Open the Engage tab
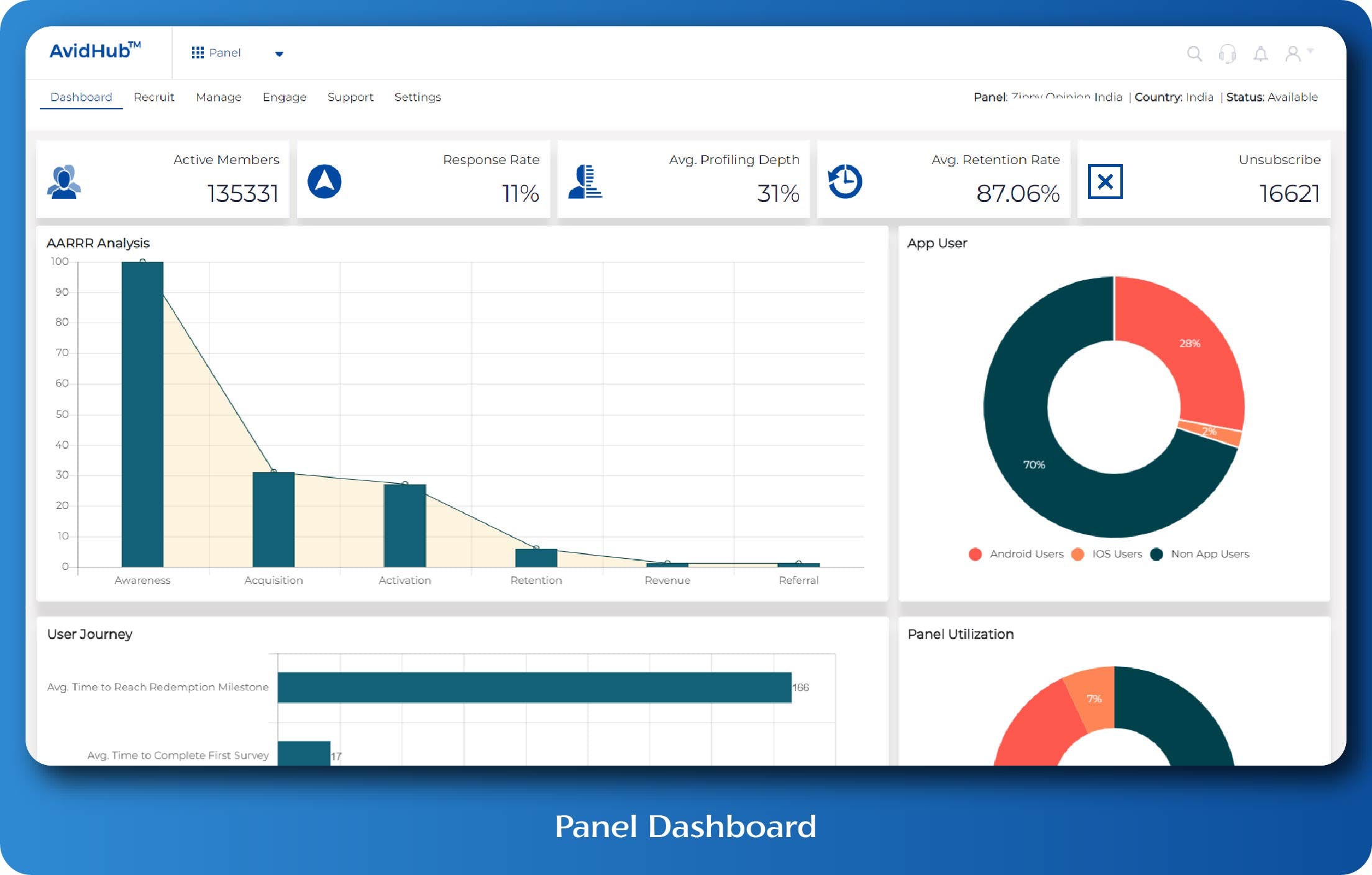 pos(284,97)
